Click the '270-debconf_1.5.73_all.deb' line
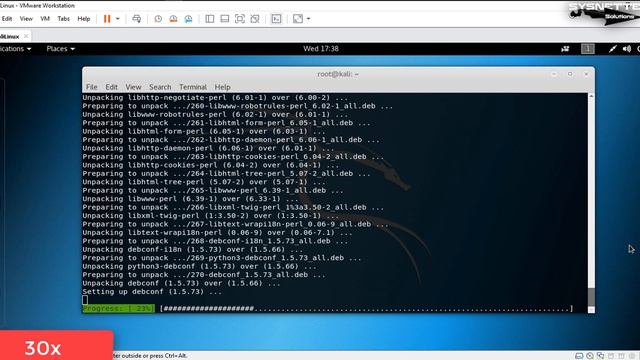Viewport: 640px width, 360px height. click(204, 275)
